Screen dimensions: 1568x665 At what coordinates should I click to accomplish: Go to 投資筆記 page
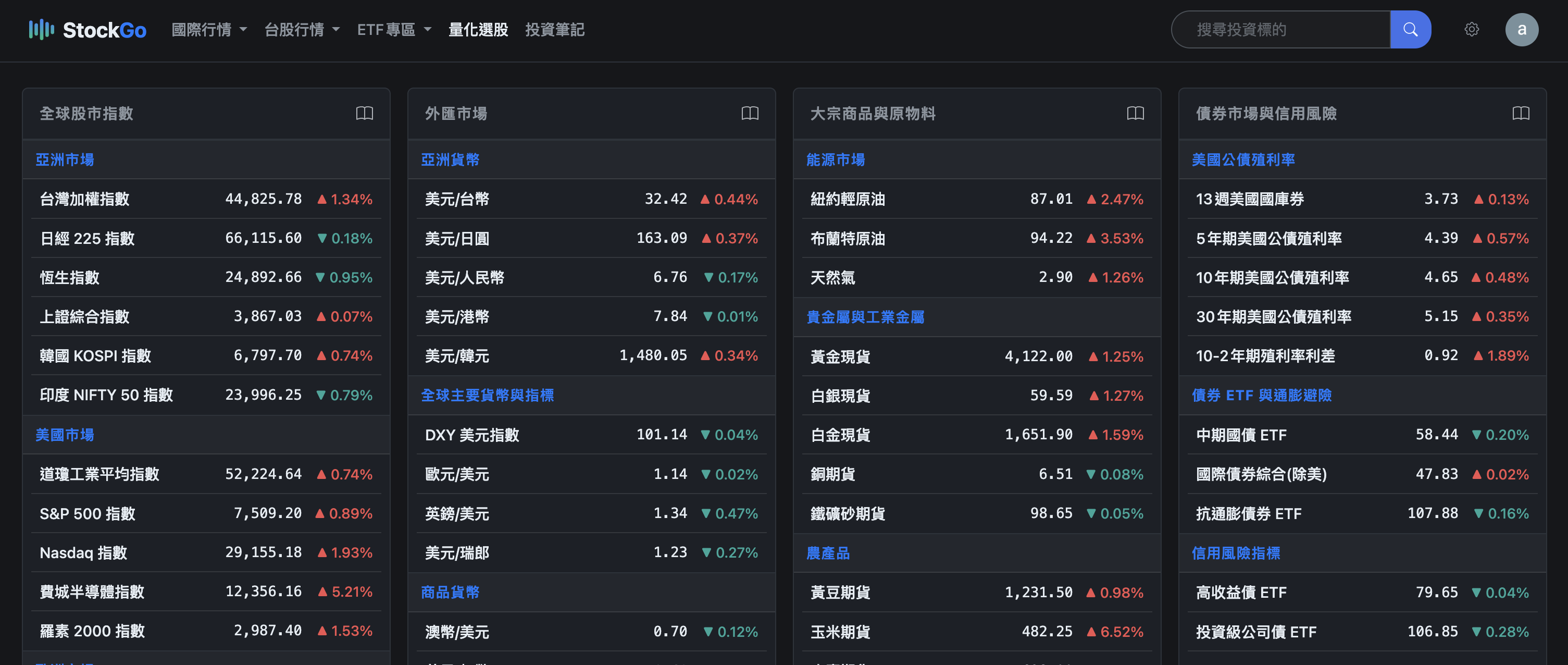[555, 29]
